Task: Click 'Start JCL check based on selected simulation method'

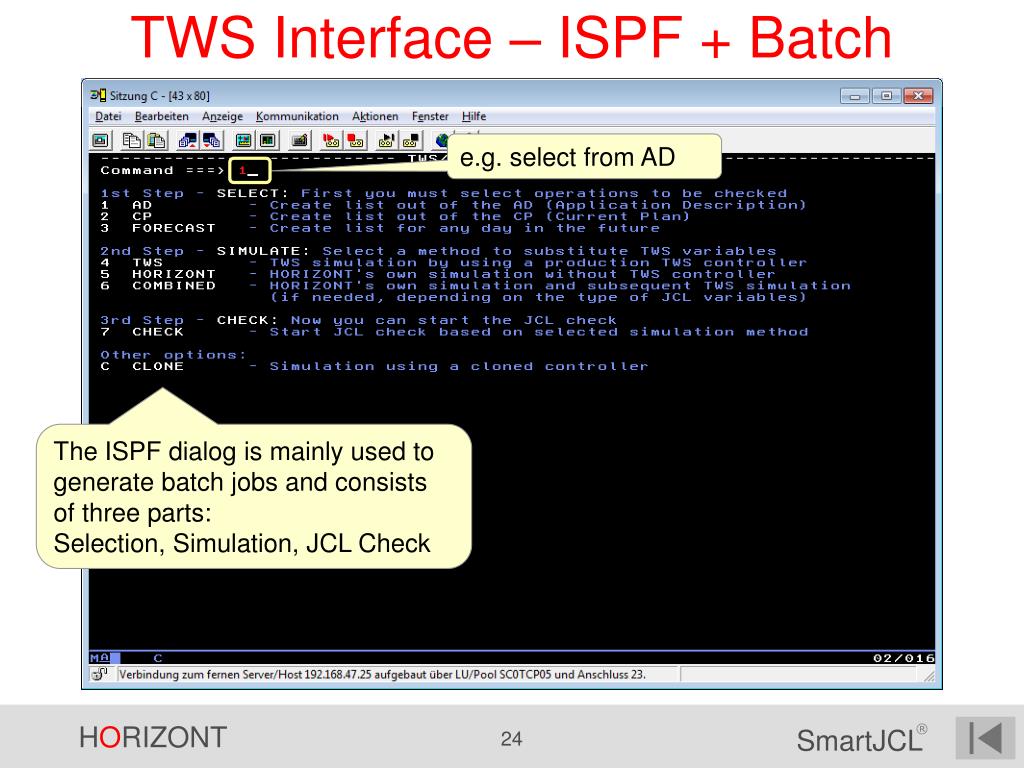Action: coord(539,332)
